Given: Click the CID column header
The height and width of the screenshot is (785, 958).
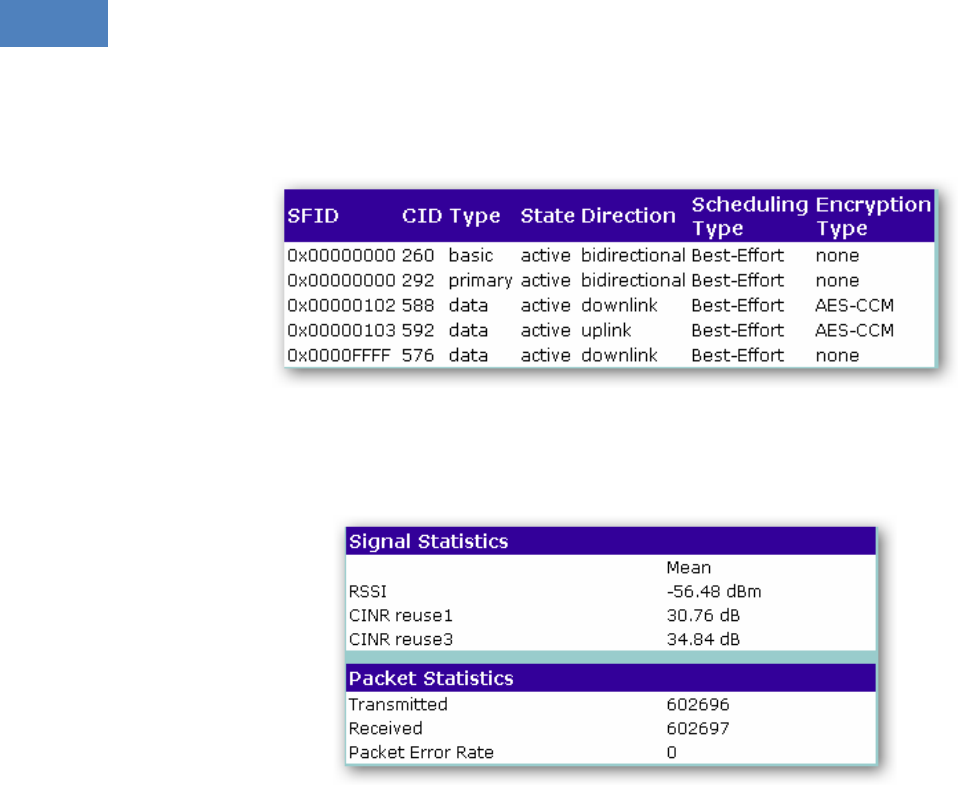Looking at the screenshot, I should tap(422, 216).
